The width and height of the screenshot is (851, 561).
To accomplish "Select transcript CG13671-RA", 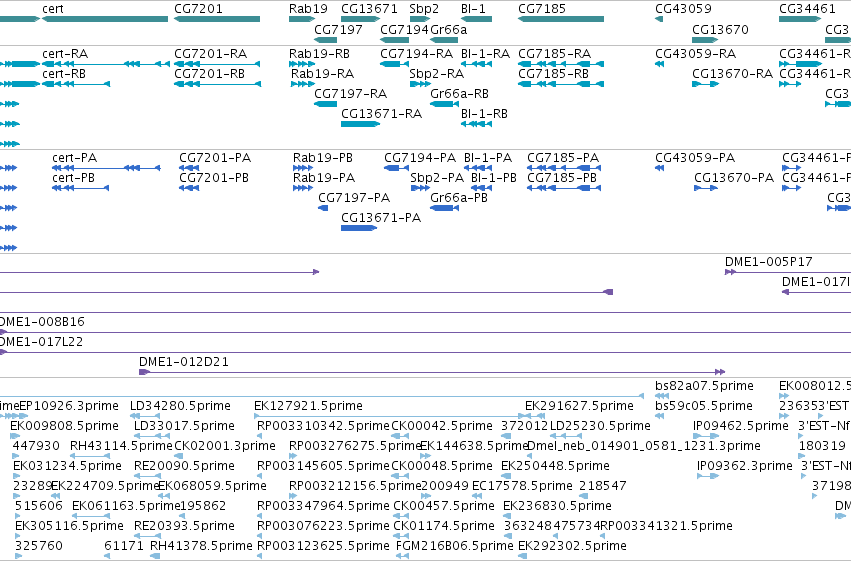I will point(381,114).
